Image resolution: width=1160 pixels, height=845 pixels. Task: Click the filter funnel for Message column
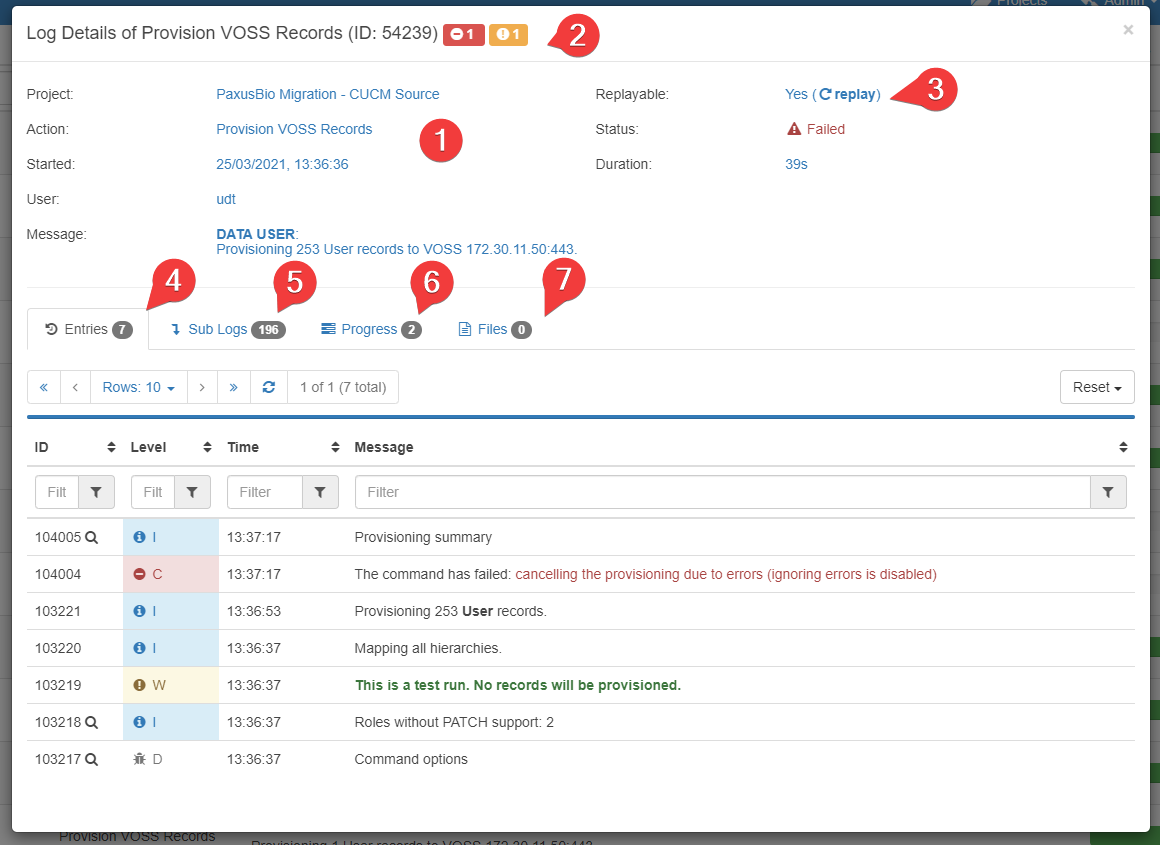[1108, 492]
